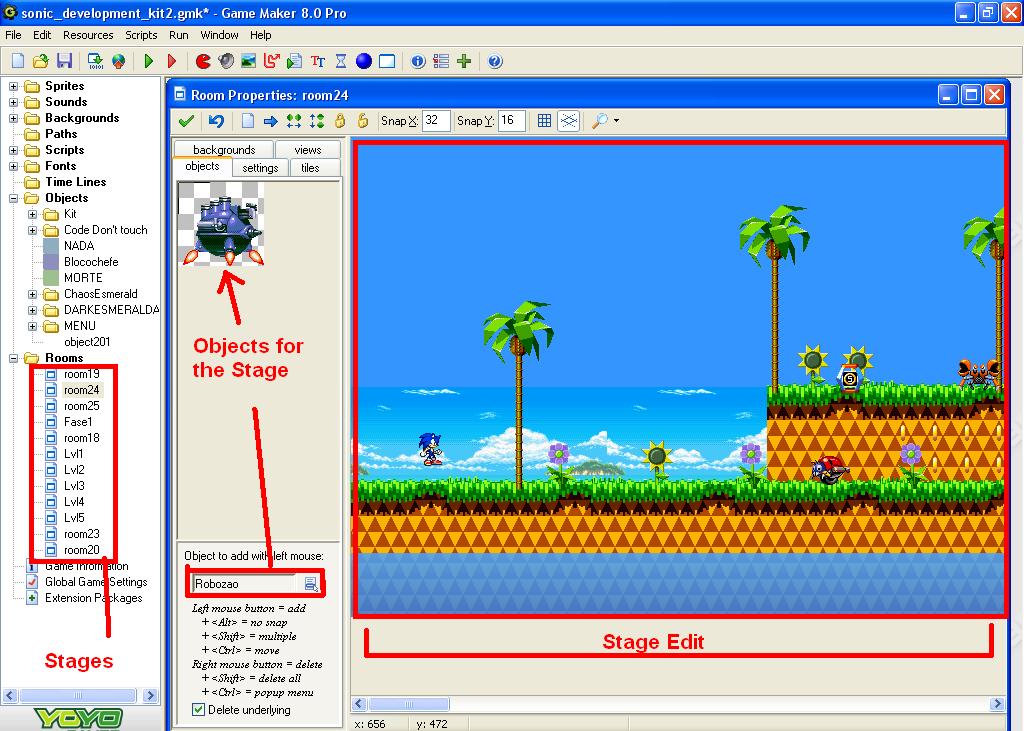1024x731 pixels.
Task: Click the Snap Y input field
Action: (x=511, y=121)
